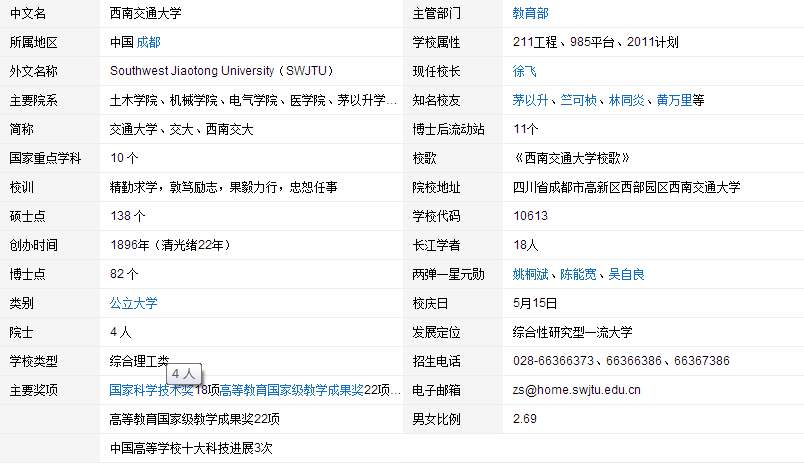The width and height of the screenshot is (804, 464).
Task: Click the 中国高等学校十大科技进展3次 text
Action: [191, 448]
